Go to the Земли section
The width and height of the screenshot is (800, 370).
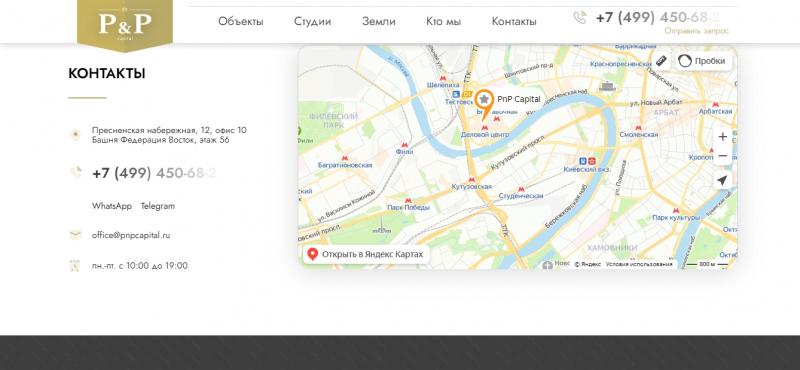click(379, 21)
